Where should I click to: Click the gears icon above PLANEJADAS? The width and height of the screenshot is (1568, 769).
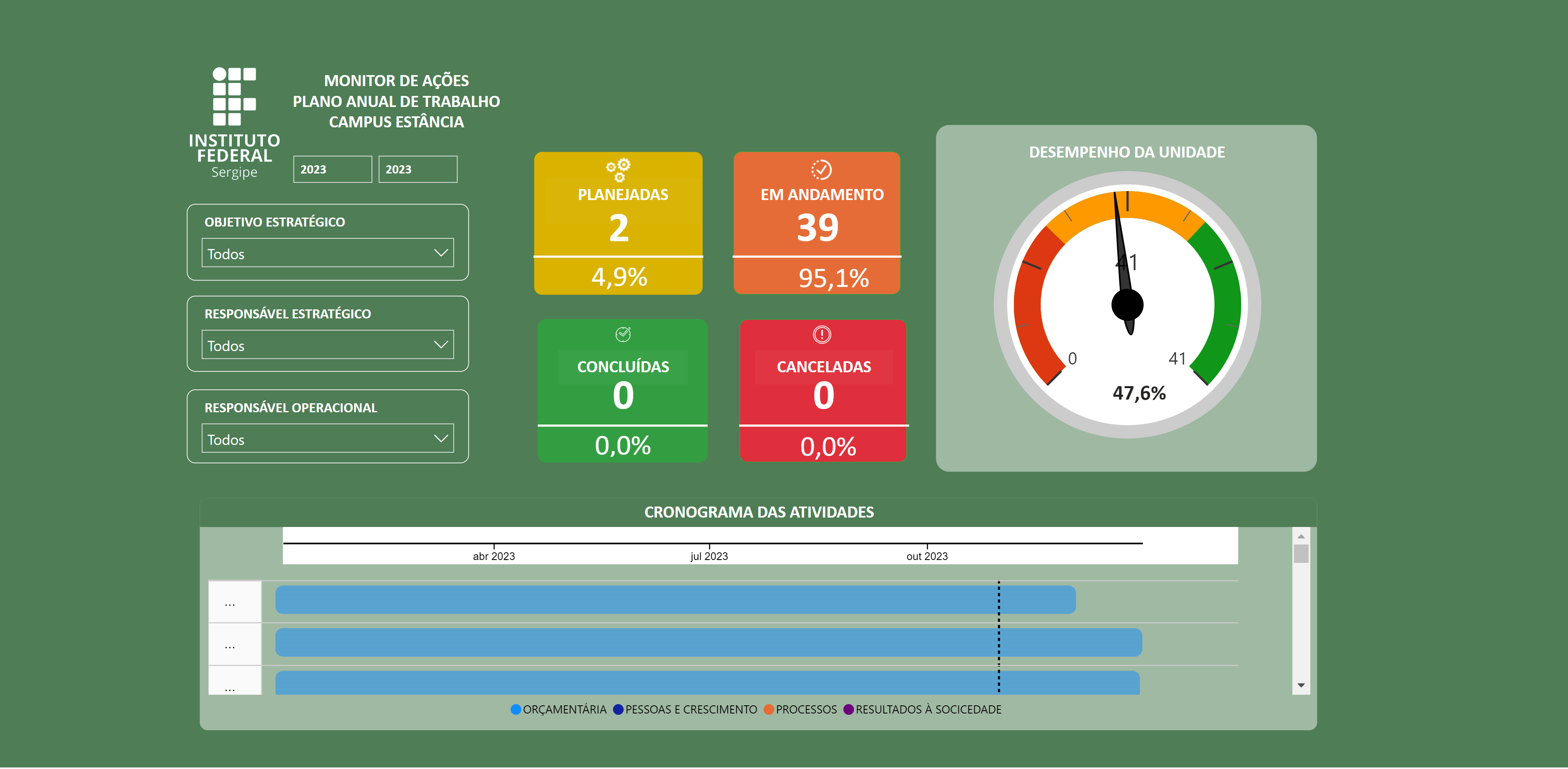(x=619, y=170)
